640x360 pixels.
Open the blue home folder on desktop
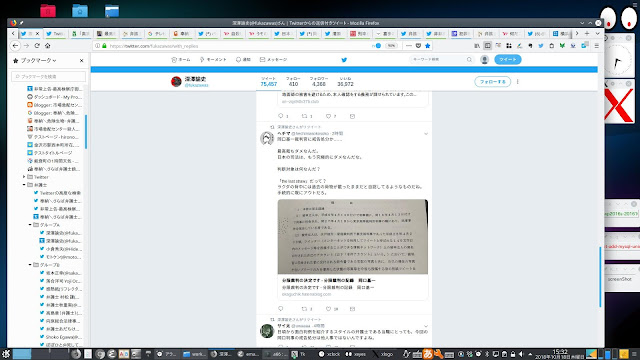click(x=80, y=10)
